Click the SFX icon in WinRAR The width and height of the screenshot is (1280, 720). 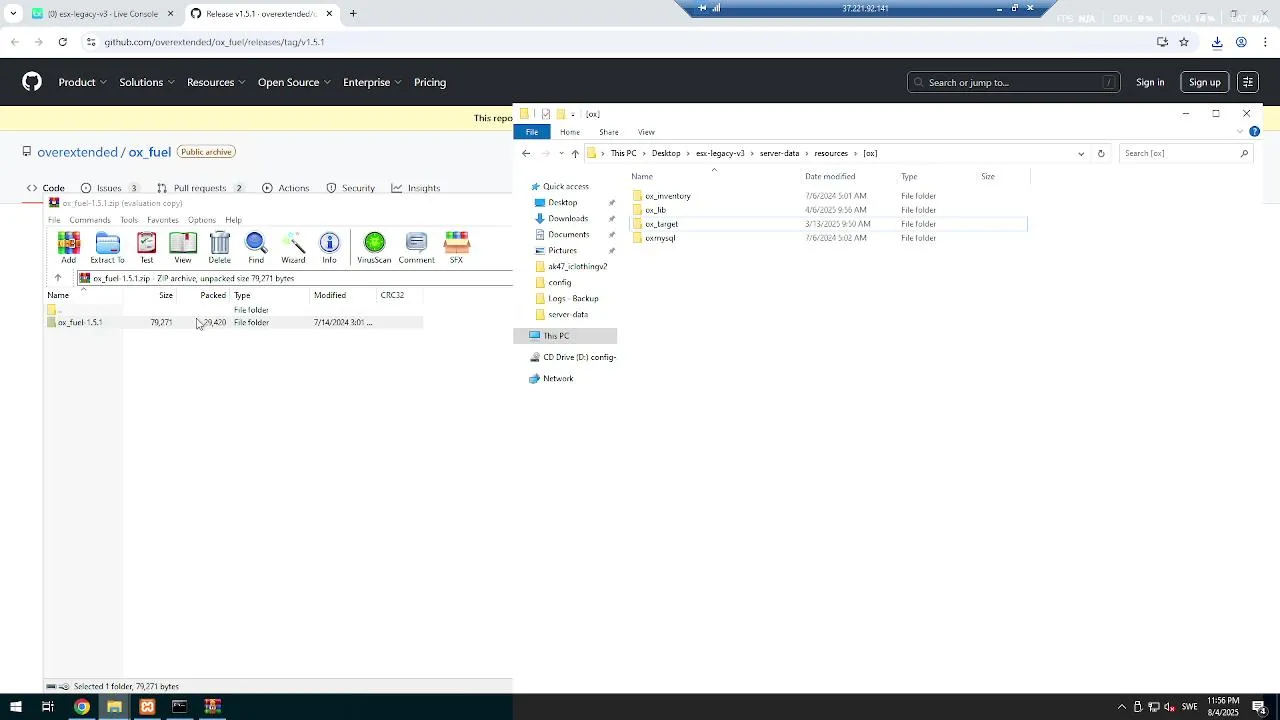456,247
